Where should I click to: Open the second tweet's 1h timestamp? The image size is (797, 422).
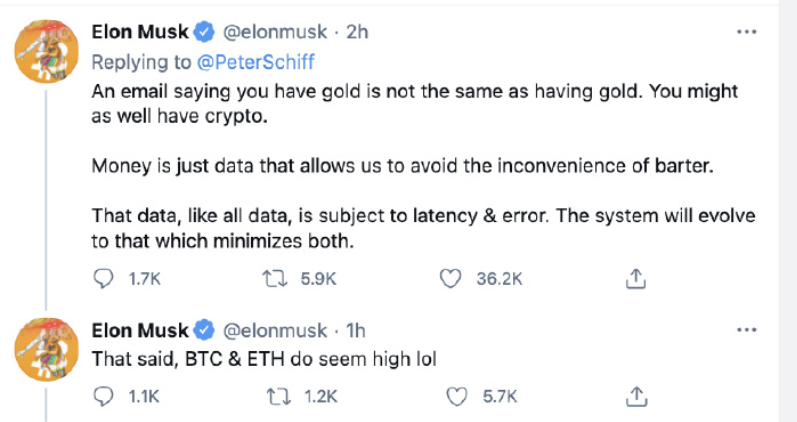click(356, 330)
